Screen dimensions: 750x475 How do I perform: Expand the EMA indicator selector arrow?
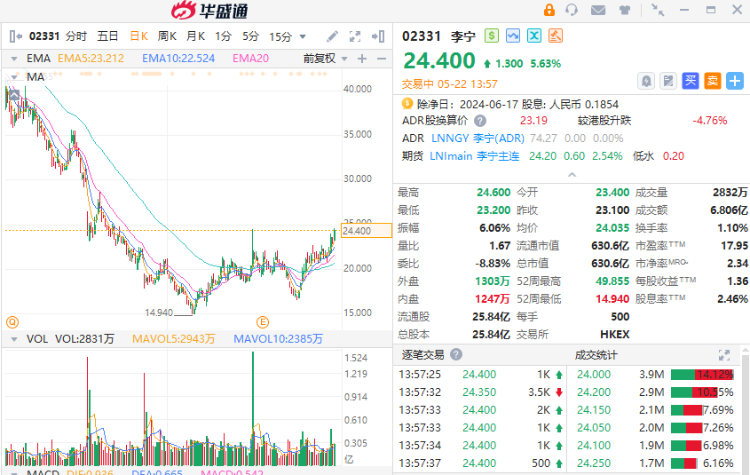tap(14, 59)
